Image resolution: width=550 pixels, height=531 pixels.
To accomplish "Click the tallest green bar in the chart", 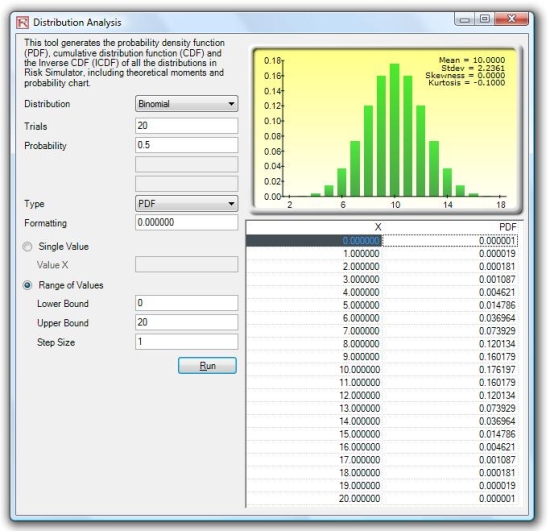I will click(395, 130).
